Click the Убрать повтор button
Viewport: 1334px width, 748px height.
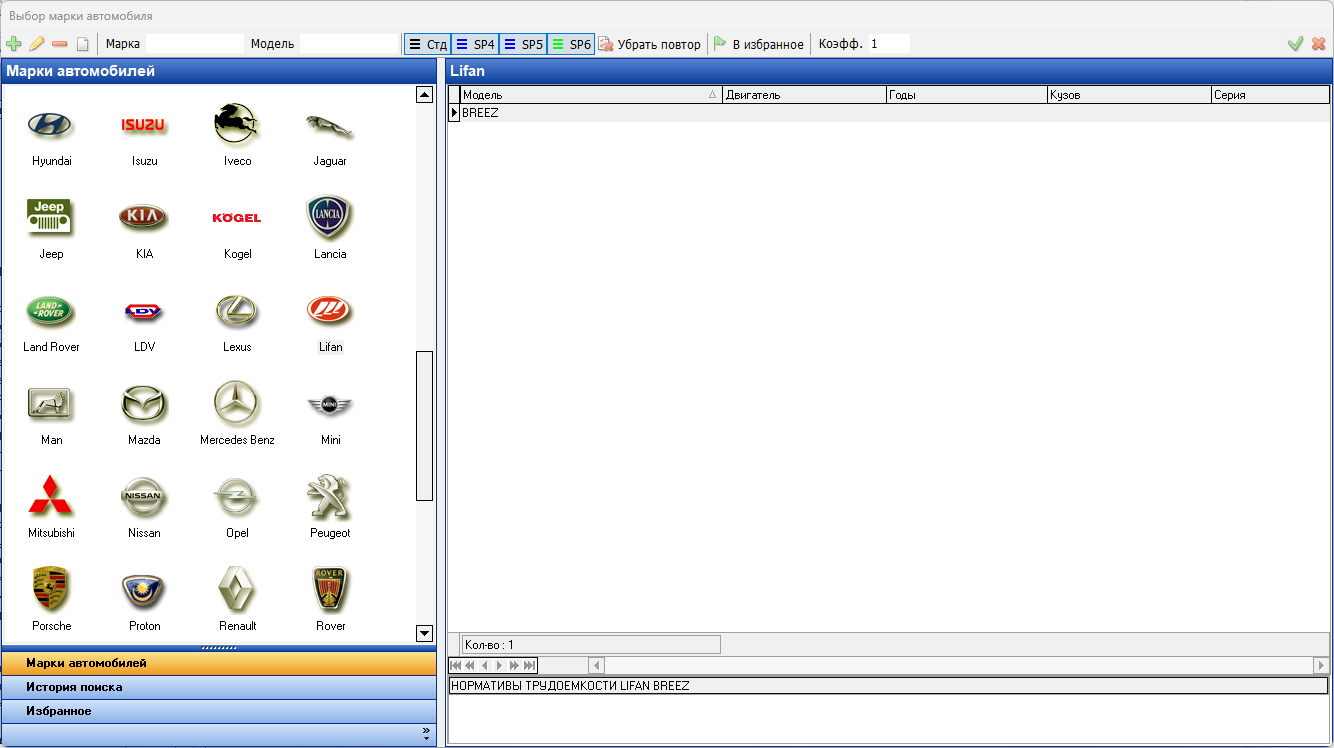pos(649,44)
